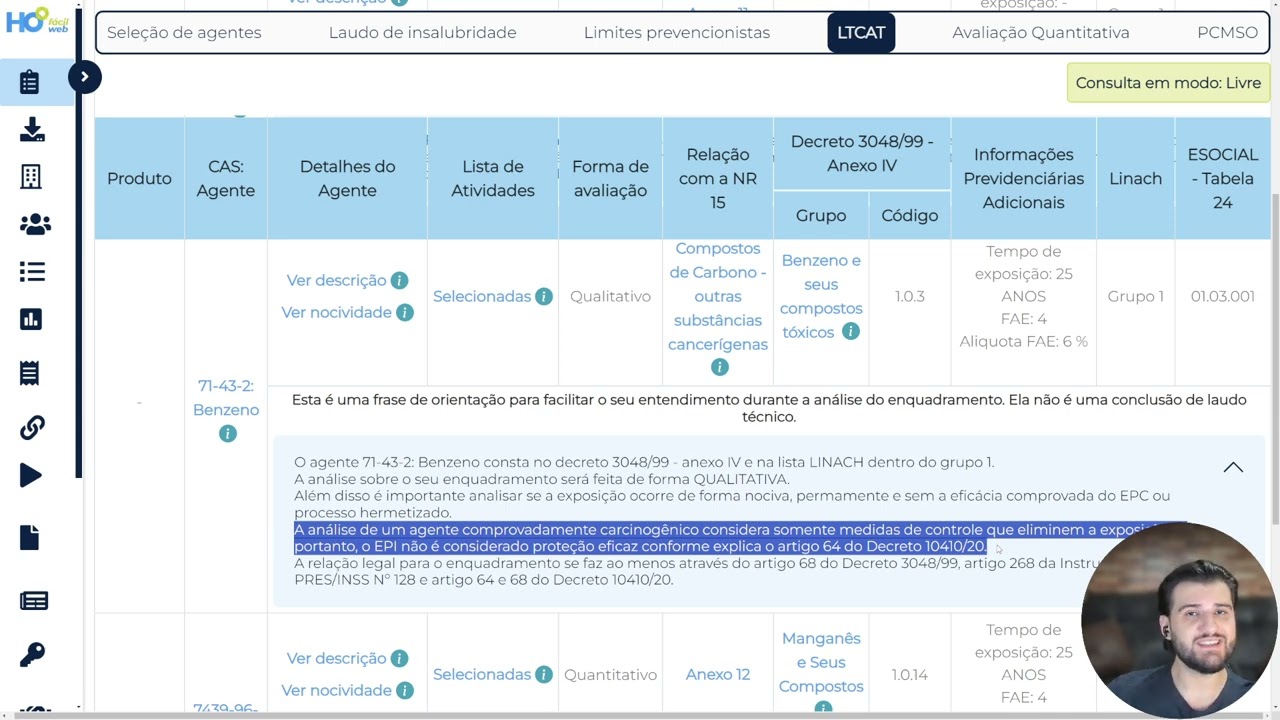
Task: Click the Detalhes do Agente column header
Action: point(347,179)
